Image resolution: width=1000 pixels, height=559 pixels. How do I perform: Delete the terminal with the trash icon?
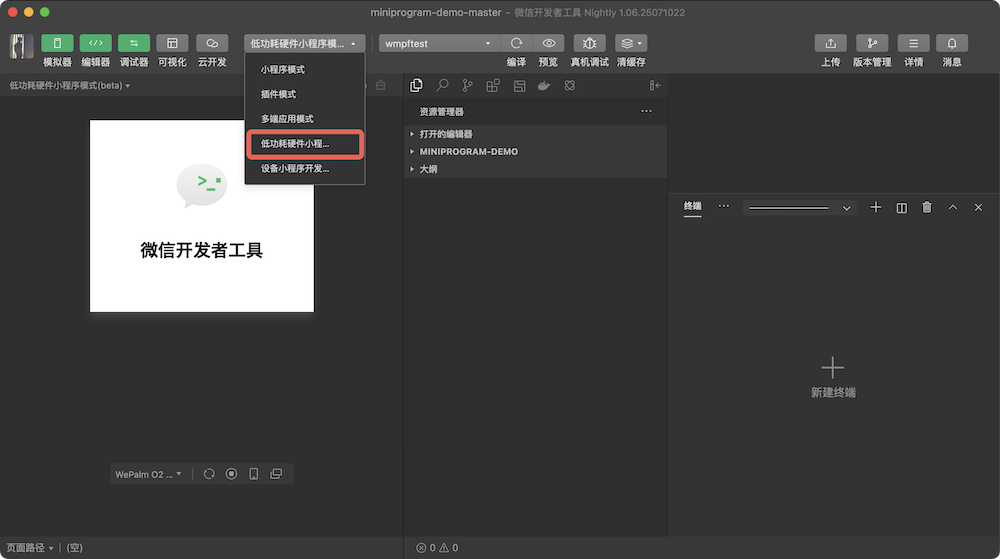[927, 207]
